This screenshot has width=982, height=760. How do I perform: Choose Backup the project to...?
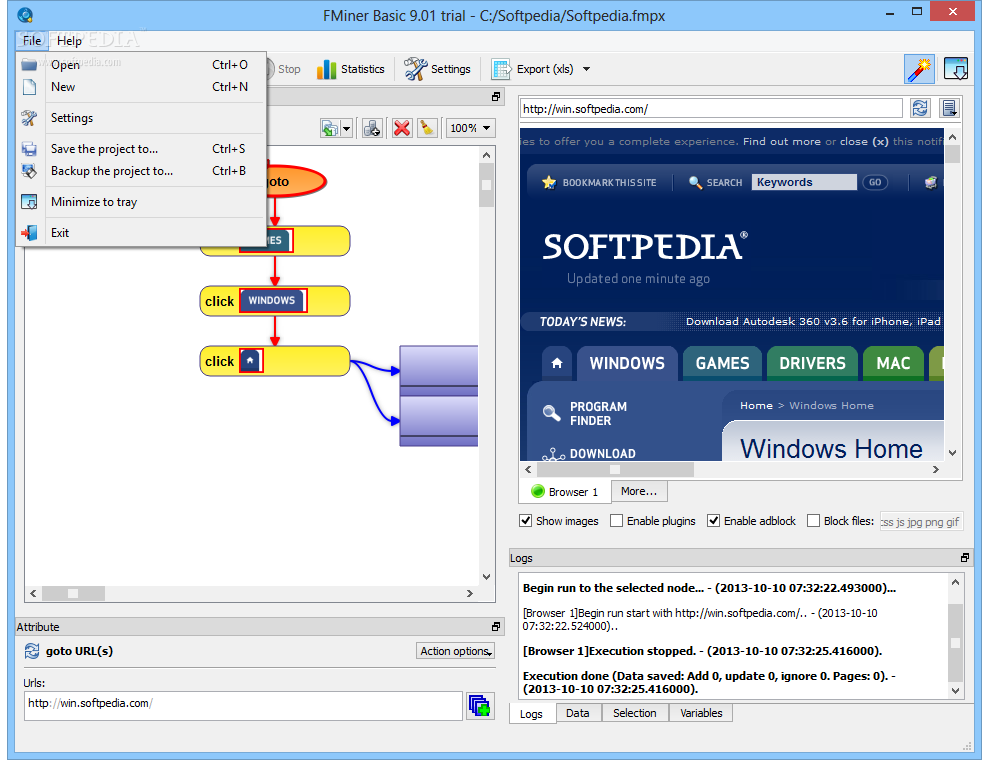click(143, 171)
